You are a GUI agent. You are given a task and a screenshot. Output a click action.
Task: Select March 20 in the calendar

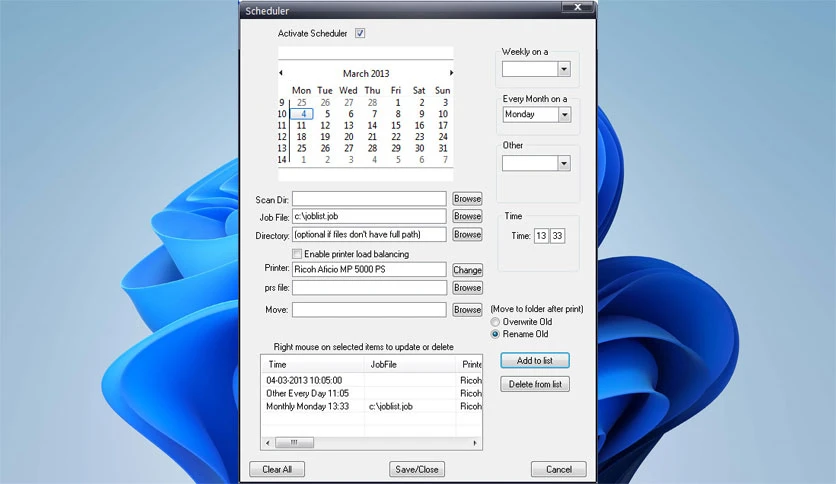point(349,137)
